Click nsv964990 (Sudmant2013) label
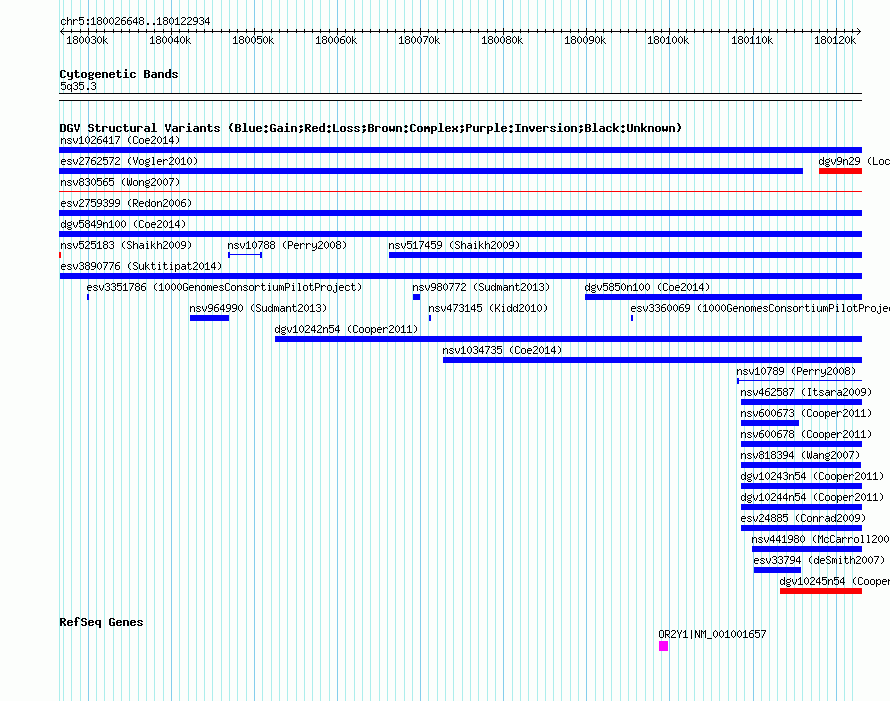This screenshot has width=890, height=701. tap(258, 308)
